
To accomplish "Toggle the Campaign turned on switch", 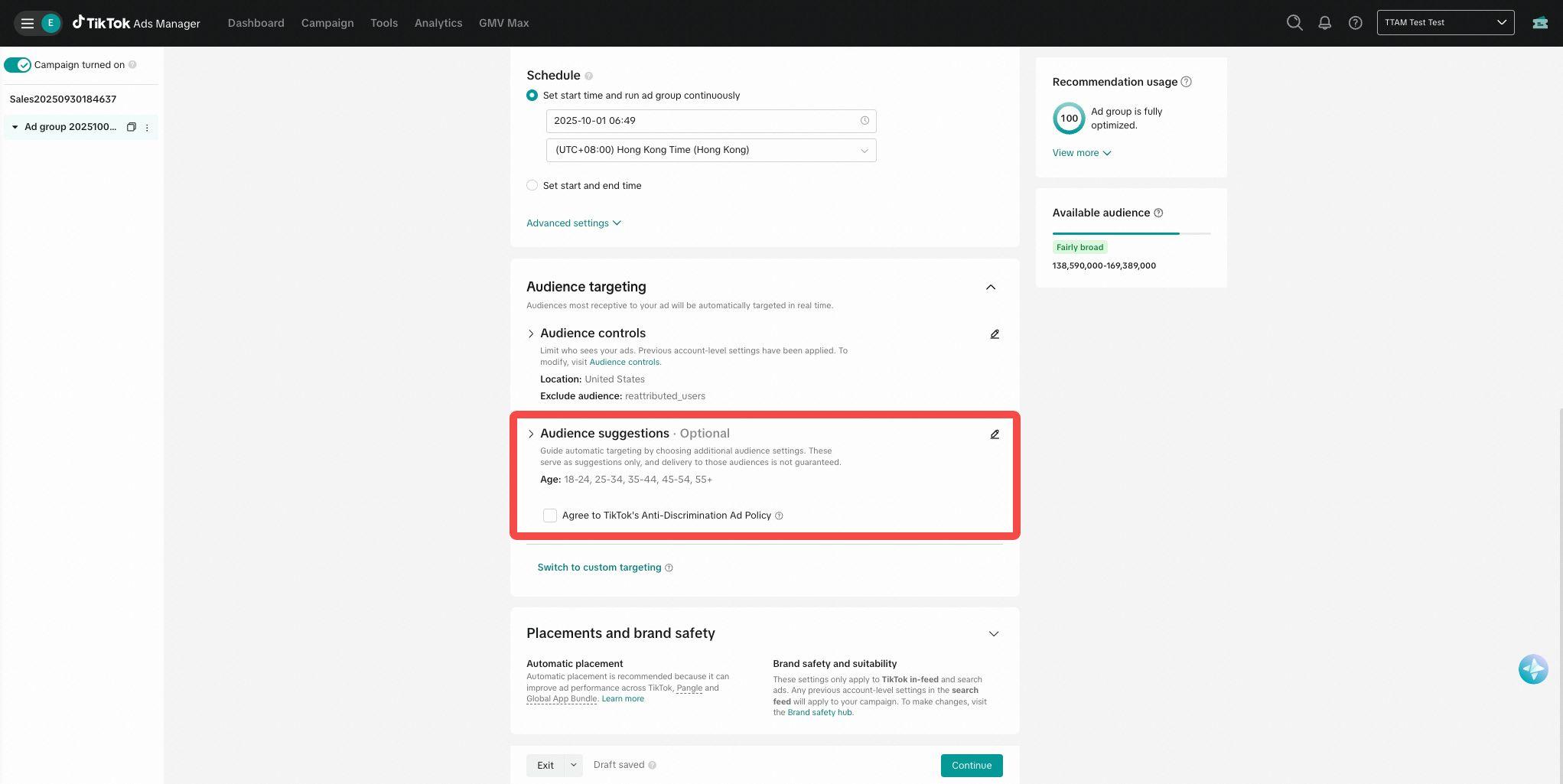I will point(18,65).
